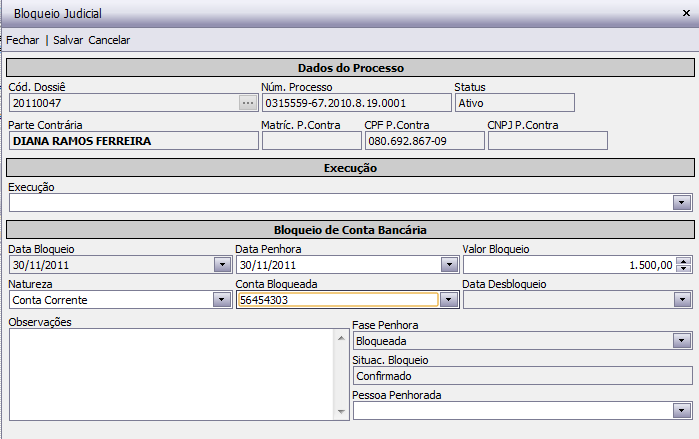The height and width of the screenshot is (439, 699).
Task: Increase Valor Bloqueio with up spinner
Action: (684, 261)
